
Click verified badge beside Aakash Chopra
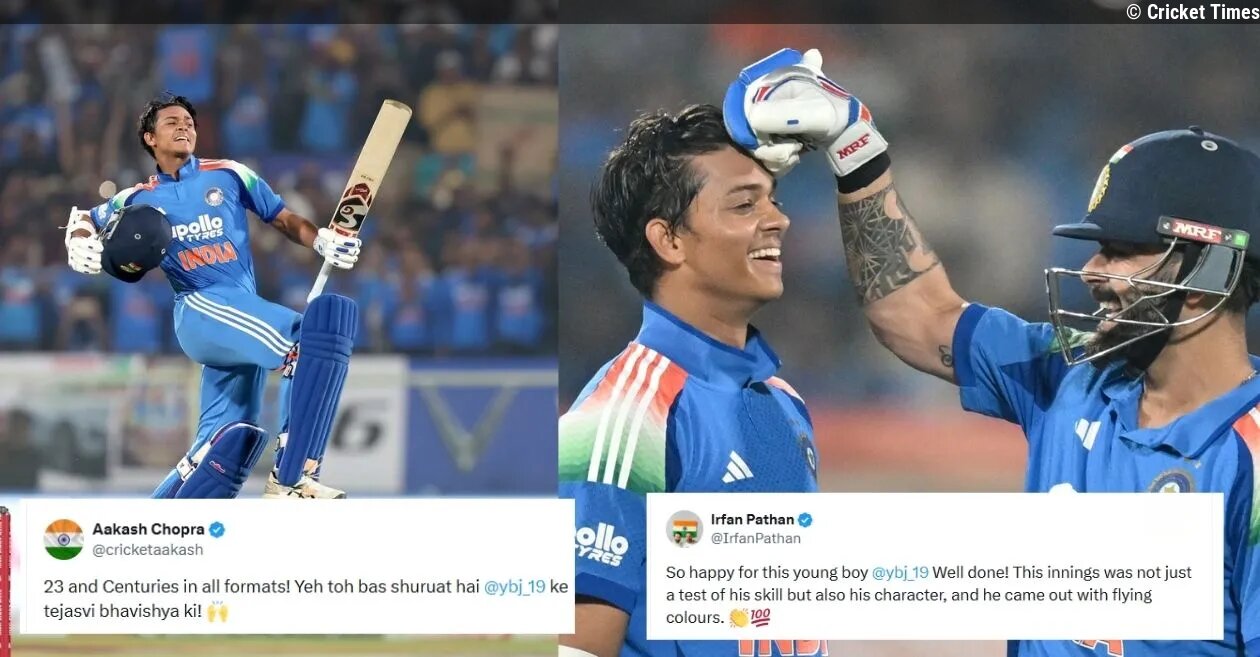click(x=217, y=529)
